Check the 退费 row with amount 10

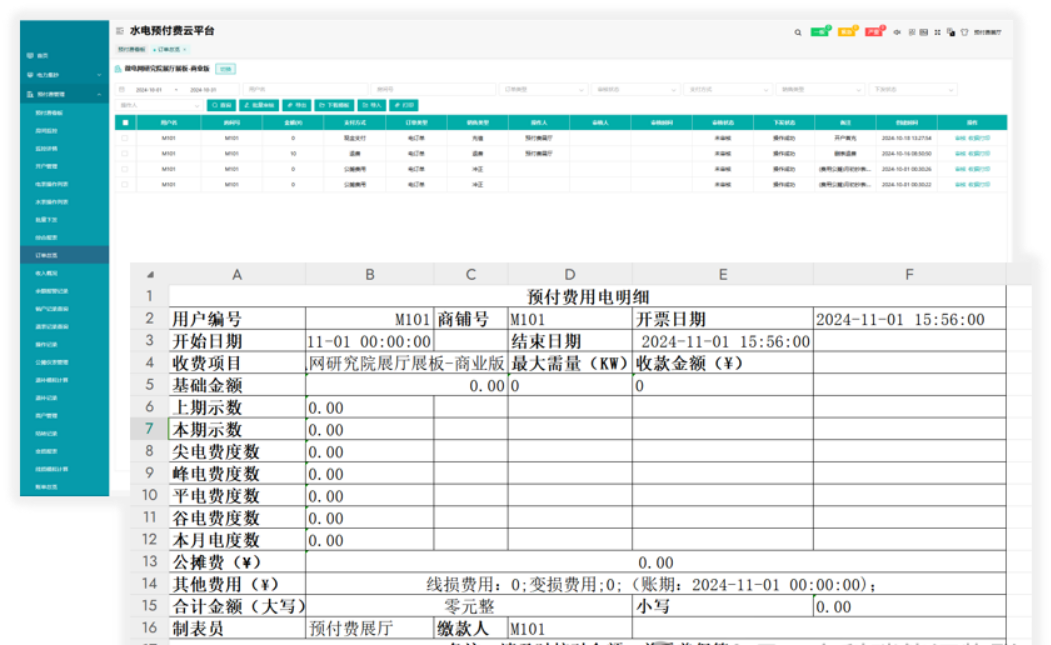pos(125,154)
